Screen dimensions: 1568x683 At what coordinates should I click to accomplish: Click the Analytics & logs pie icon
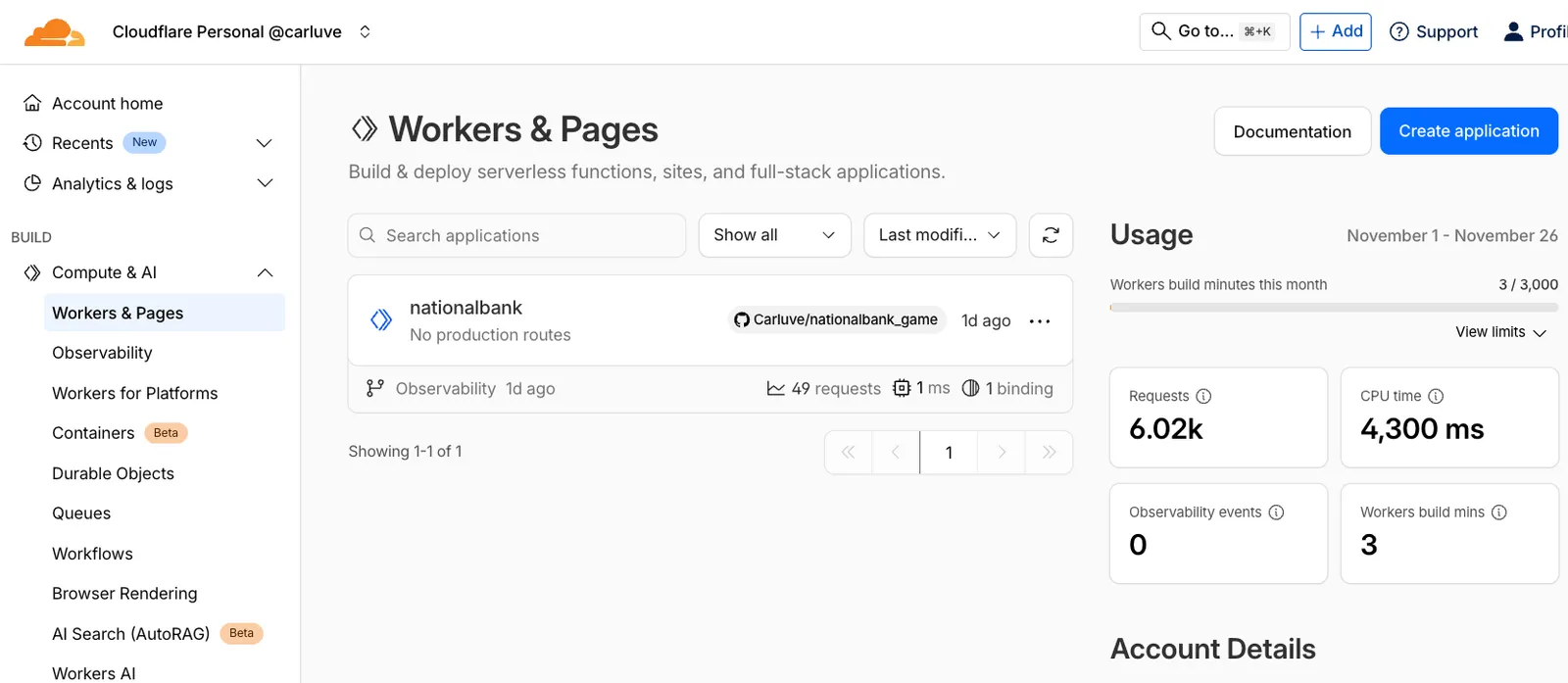(32, 183)
